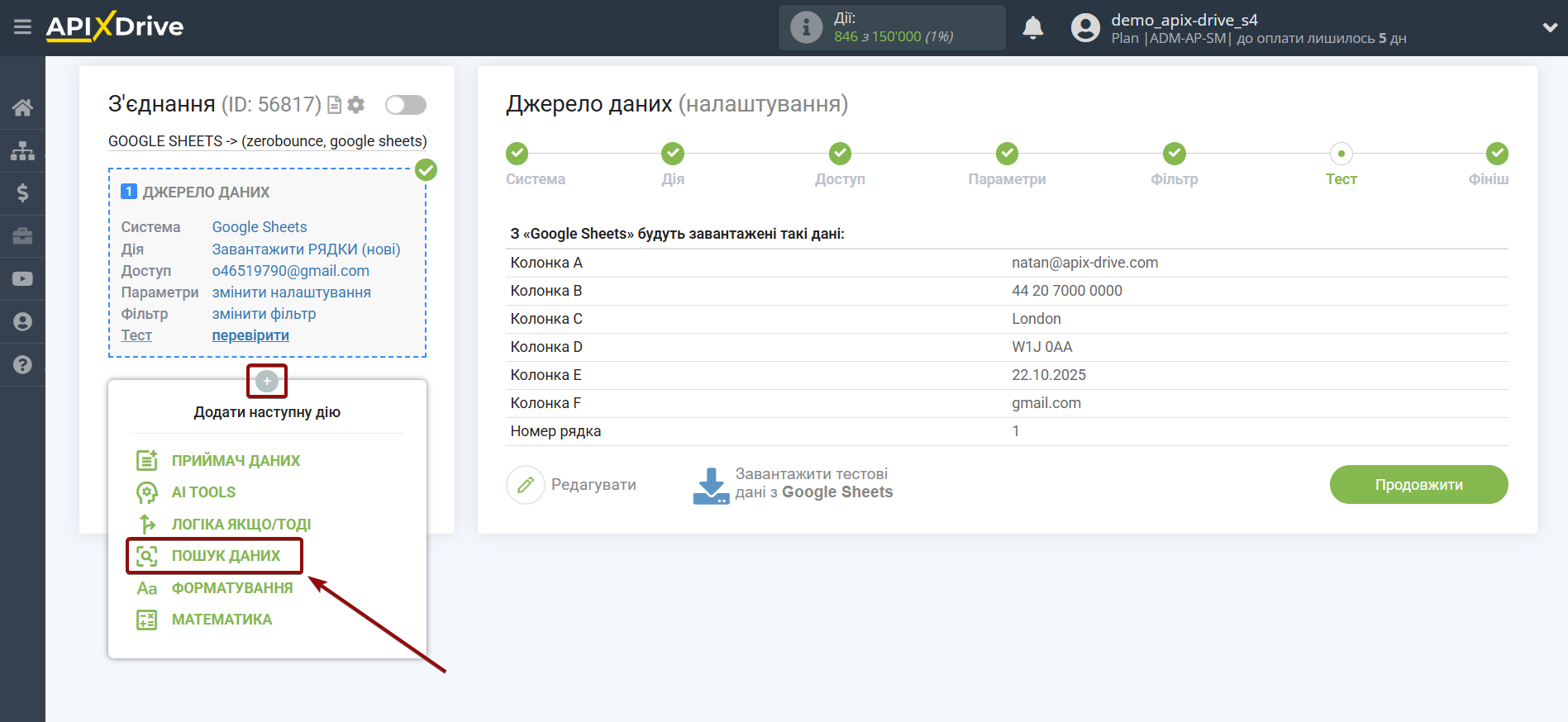Open billing dollar icon in sidebar
This screenshot has width=1568, height=722.
tap(22, 193)
